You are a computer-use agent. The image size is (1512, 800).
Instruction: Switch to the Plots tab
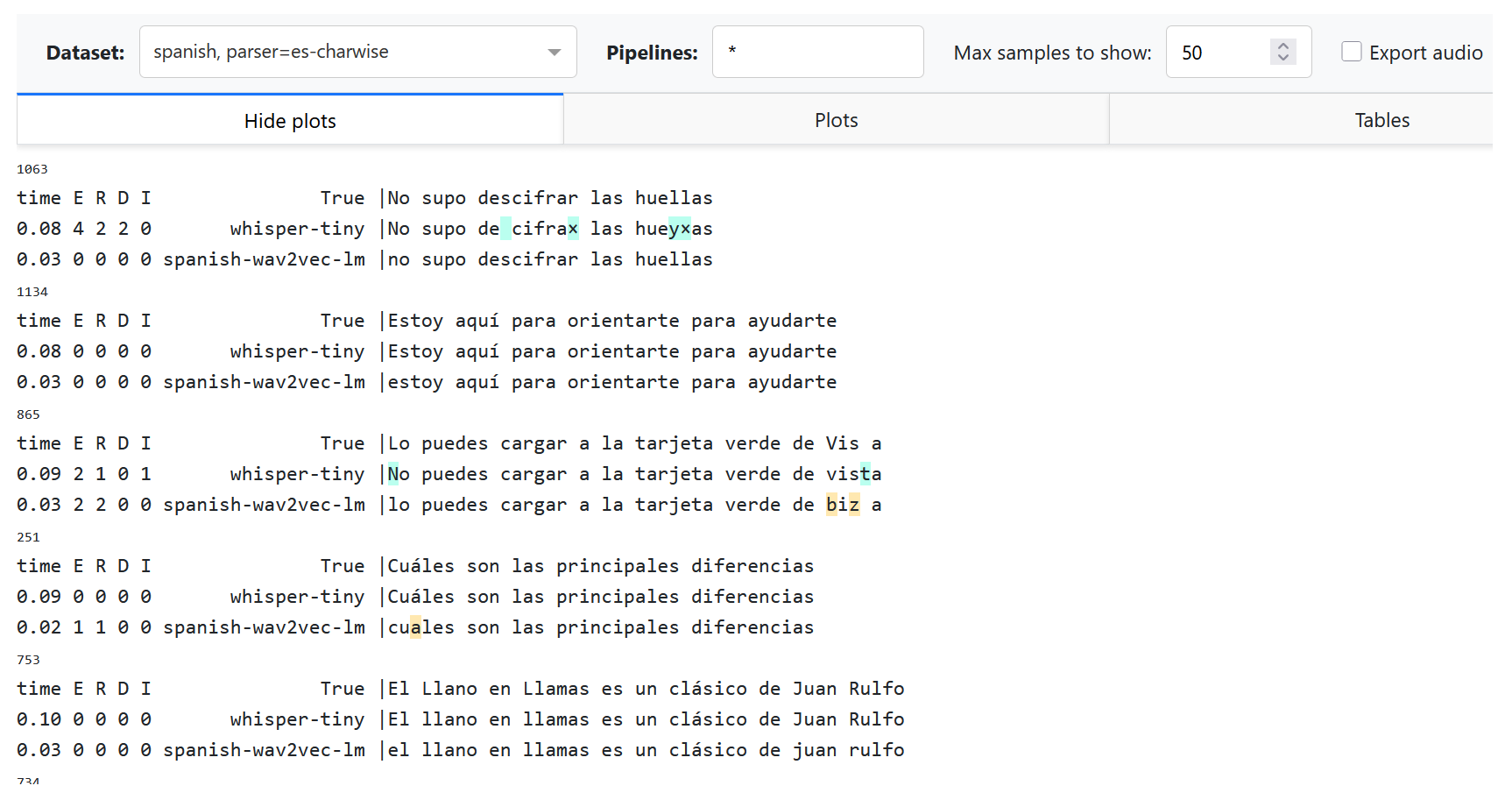click(x=835, y=119)
